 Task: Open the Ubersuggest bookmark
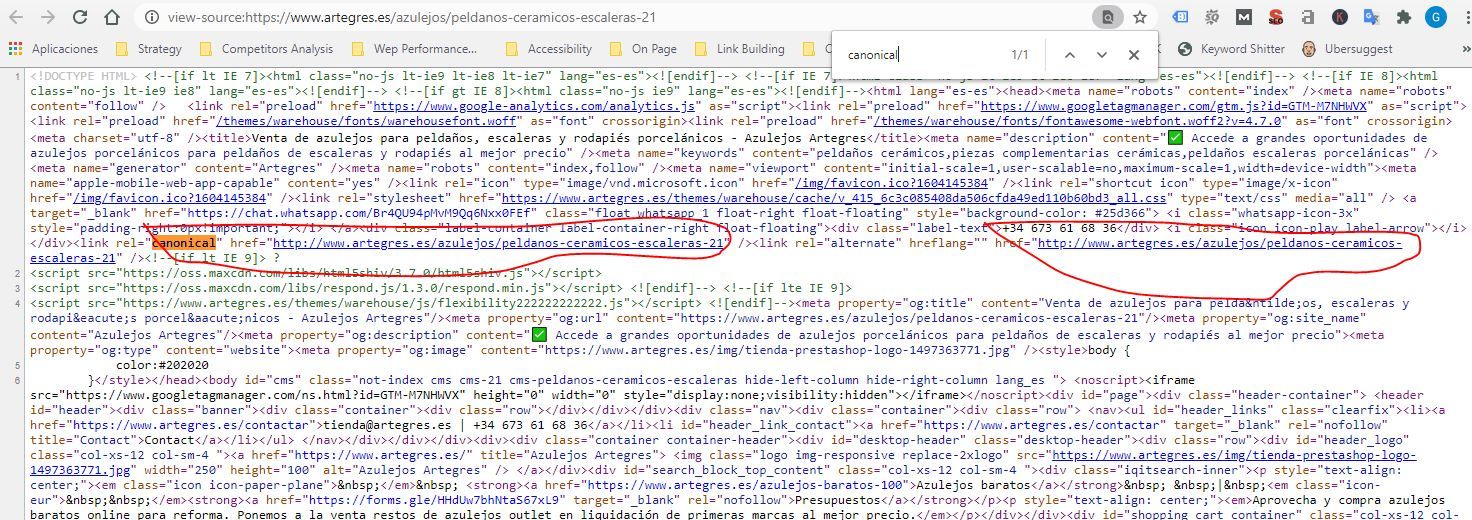tap(1347, 49)
